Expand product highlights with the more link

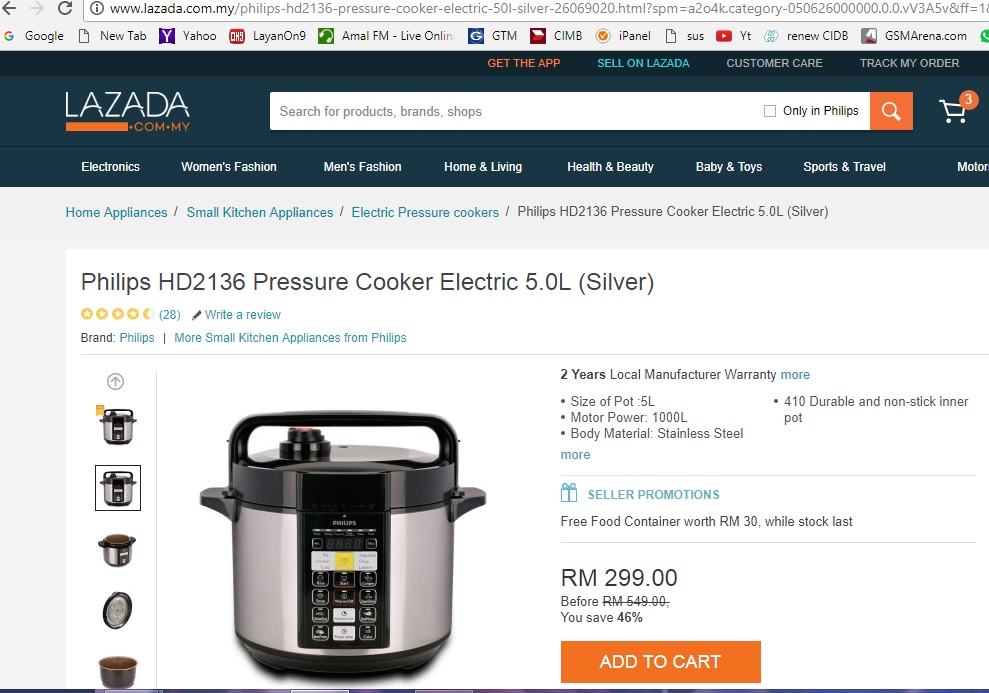575,455
